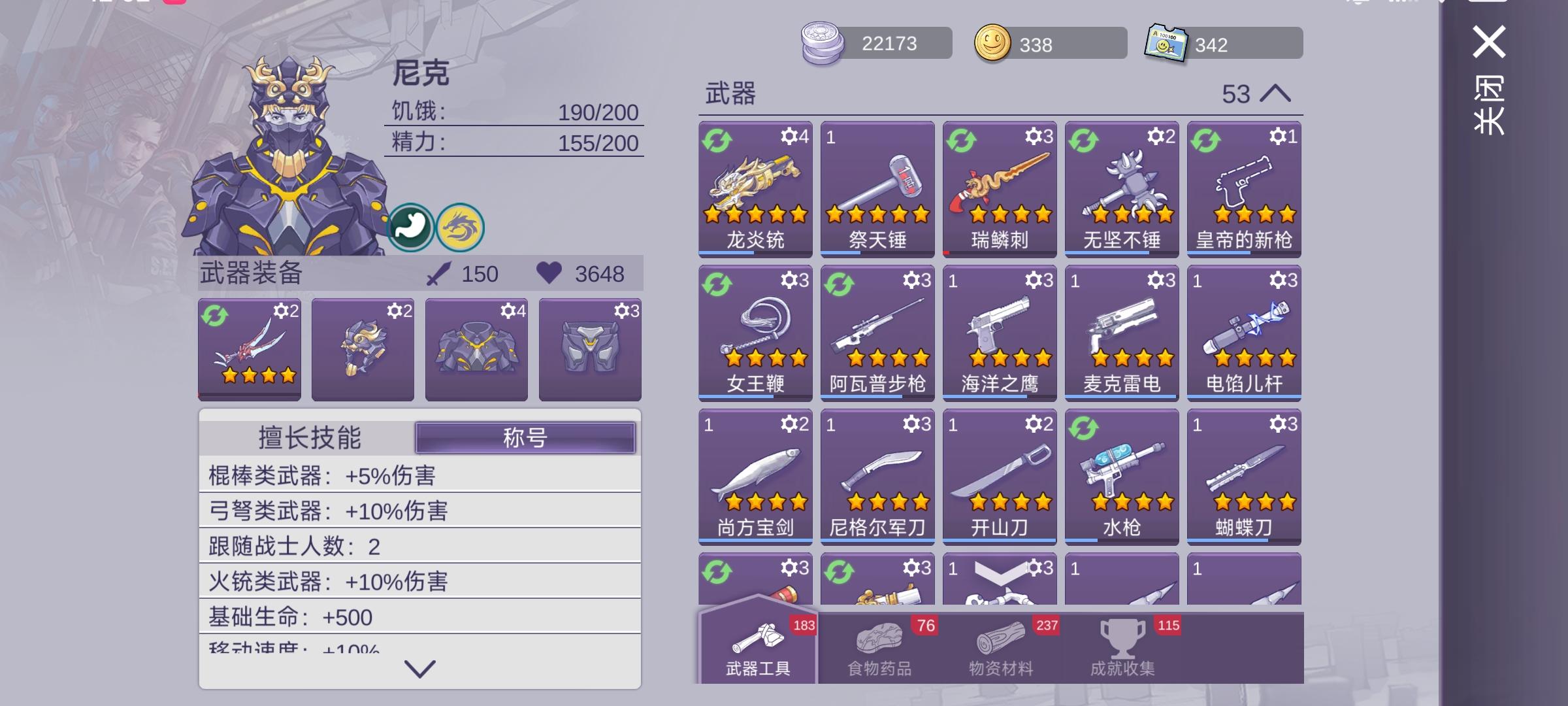Open the 称号 title button
1568x706 pixels.
coord(525,437)
